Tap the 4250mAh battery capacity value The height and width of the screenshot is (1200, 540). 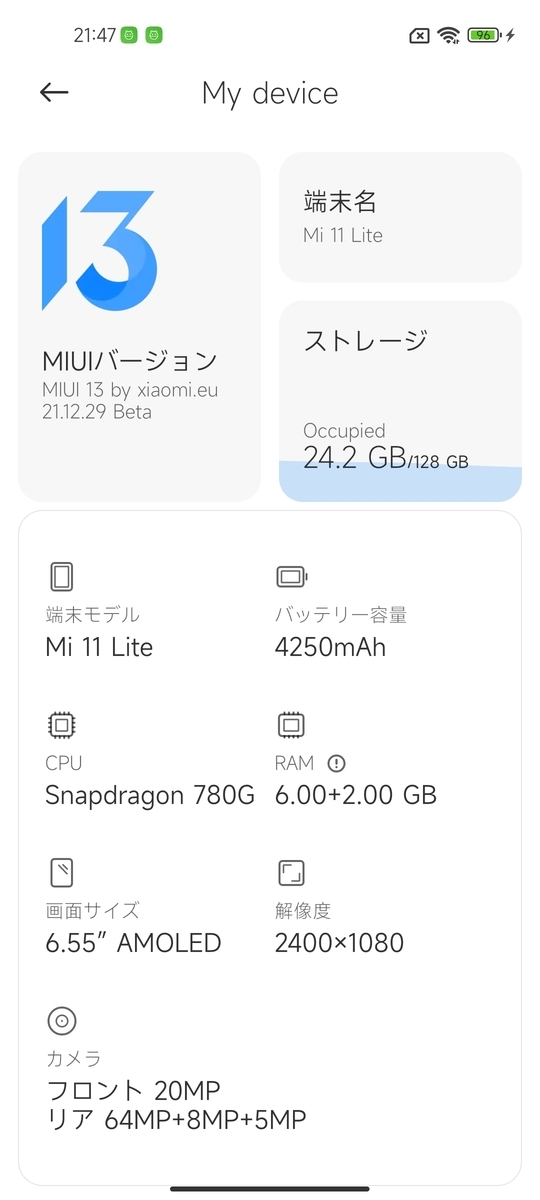(330, 647)
